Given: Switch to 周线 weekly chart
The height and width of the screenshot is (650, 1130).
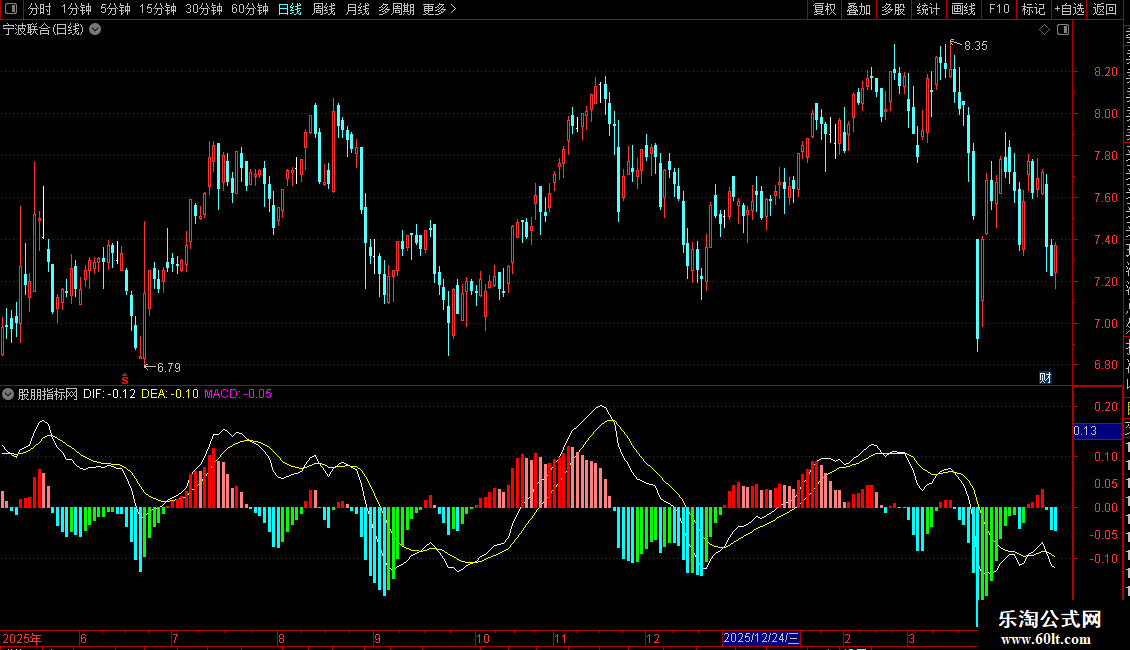Looking at the screenshot, I should (324, 9).
